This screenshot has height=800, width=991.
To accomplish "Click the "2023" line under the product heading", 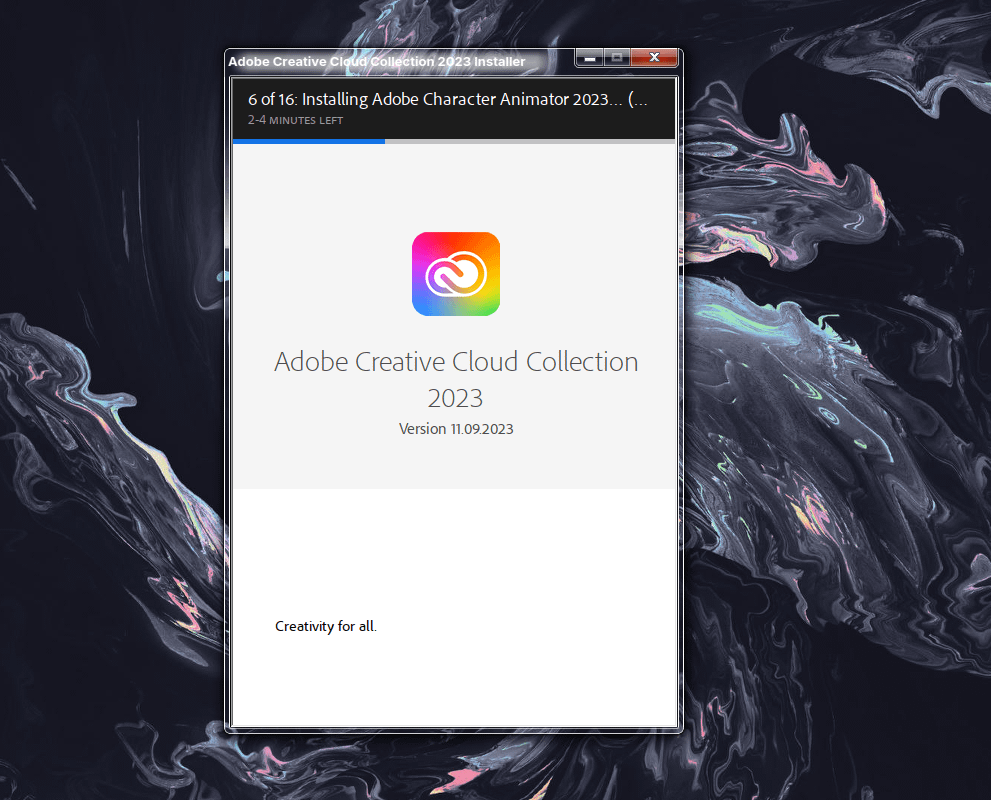I will (455, 398).
